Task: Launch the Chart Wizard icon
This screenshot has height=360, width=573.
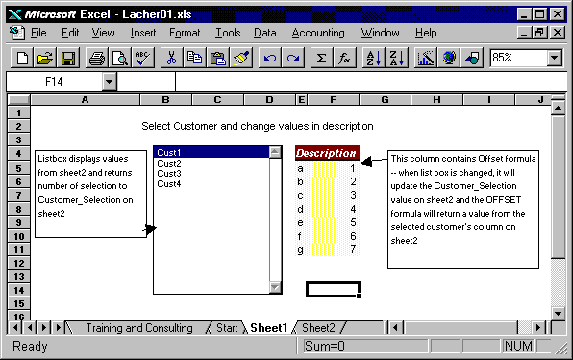Action: [x=426, y=58]
